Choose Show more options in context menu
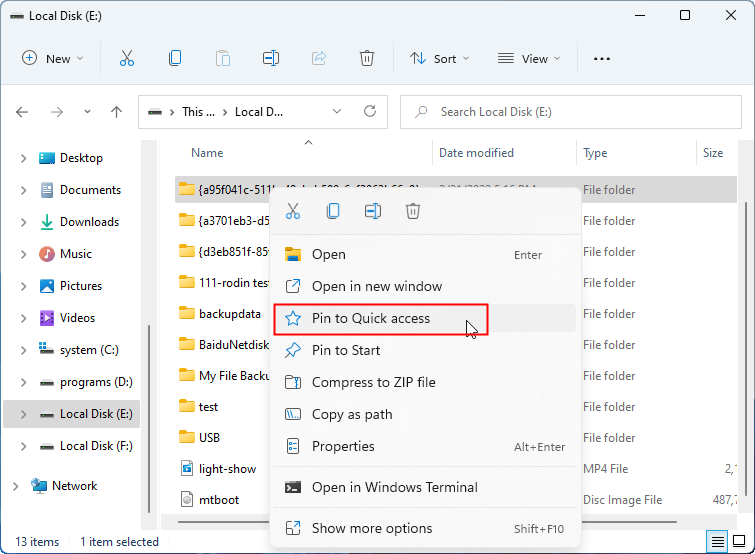755x554 pixels. [x=372, y=528]
